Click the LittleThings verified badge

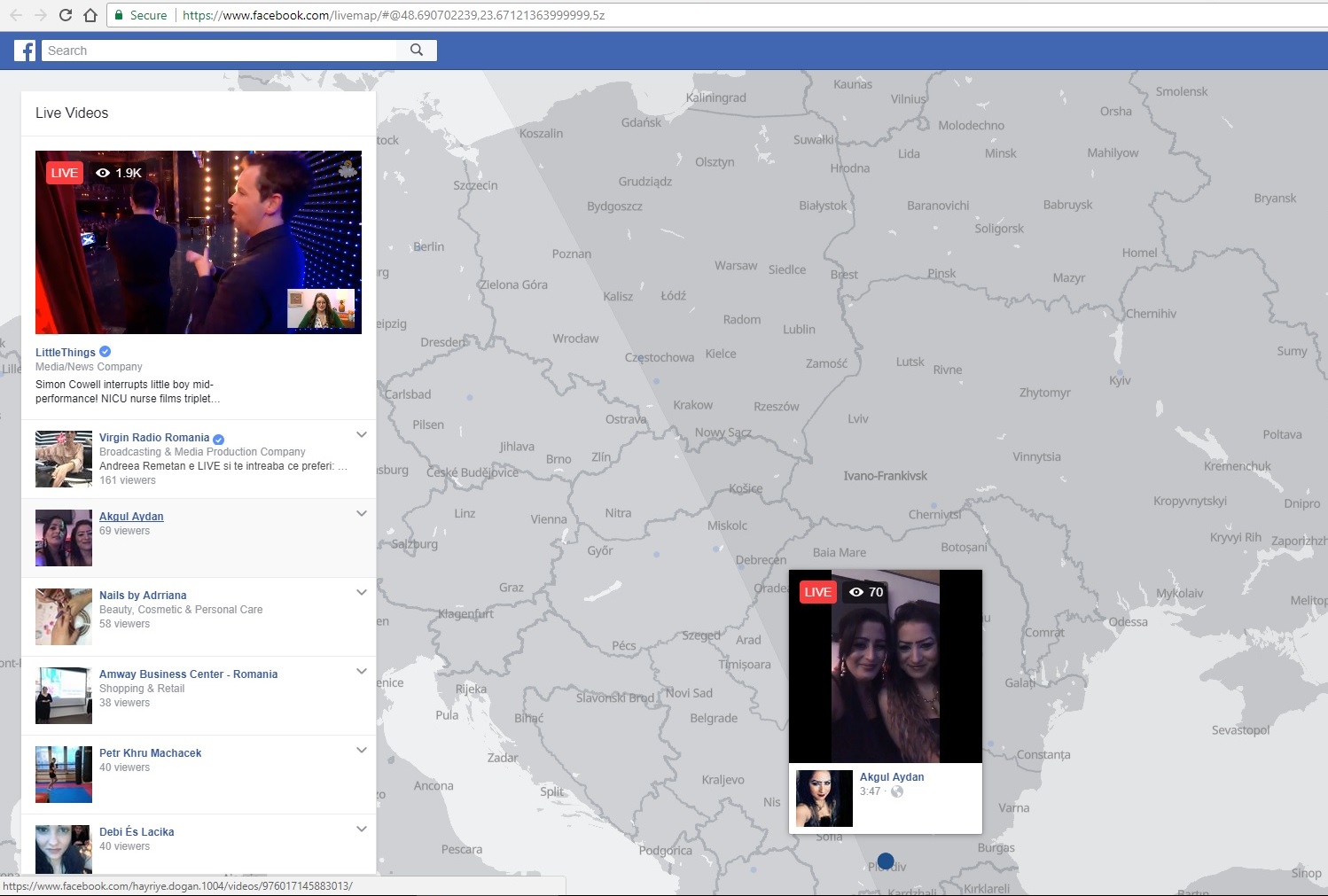pyautogui.click(x=105, y=352)
